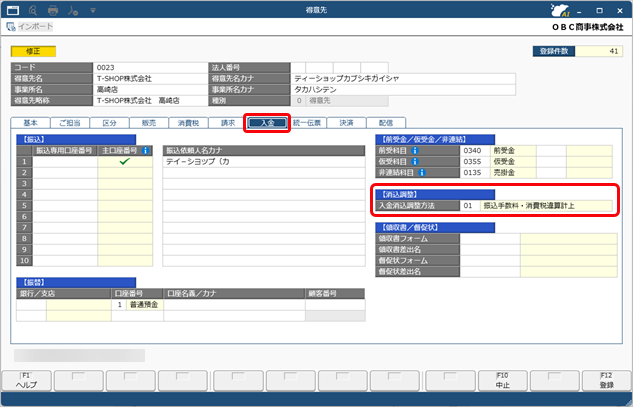
Task: Click 銀行／支店 code field first row
Action: coord(31,304)
